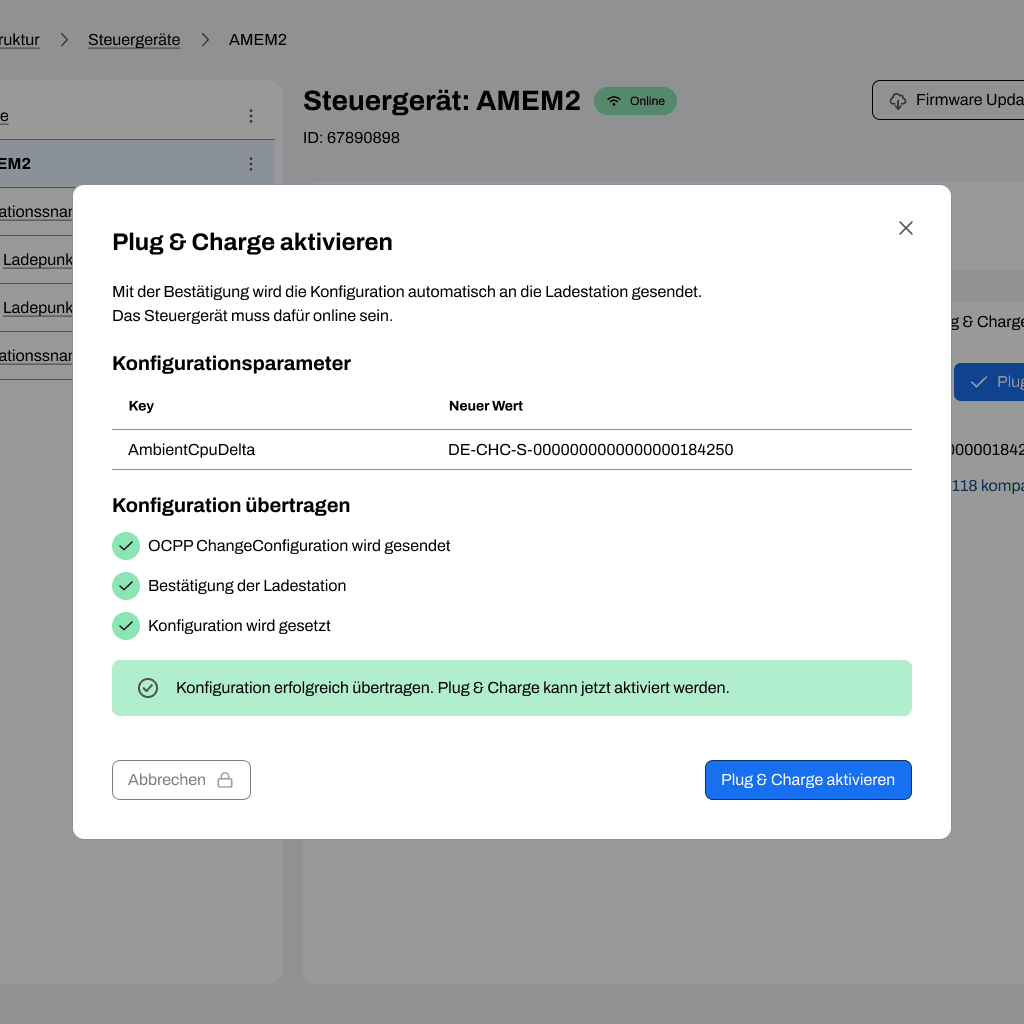Viewport: 1024px width, 1024px height.
Task: Click the ID: 67890898 text
Action: 351,138
